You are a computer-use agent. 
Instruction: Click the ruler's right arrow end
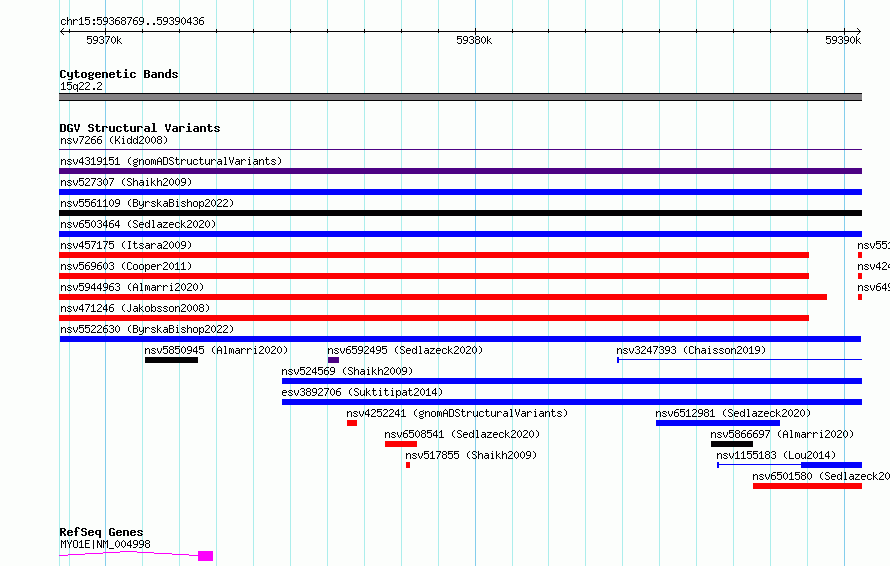[858, 31]
